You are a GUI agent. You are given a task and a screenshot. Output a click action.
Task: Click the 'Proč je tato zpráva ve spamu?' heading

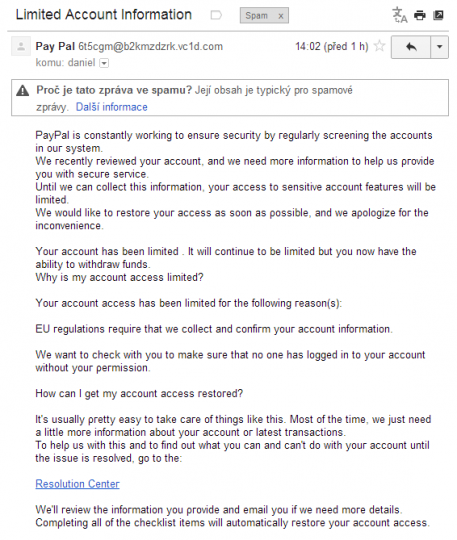114,90
